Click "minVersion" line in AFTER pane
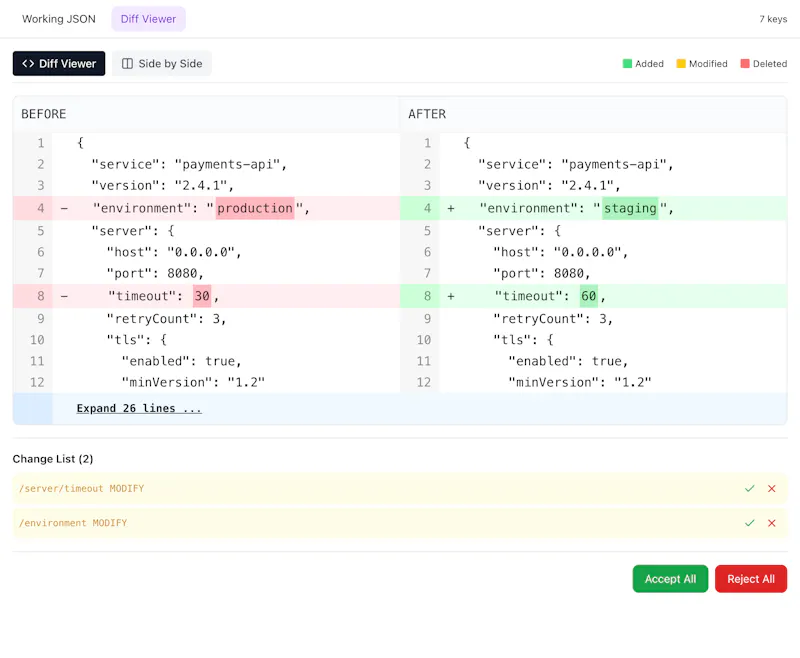This screenshot has height=658, width=800. coord(580,382)
